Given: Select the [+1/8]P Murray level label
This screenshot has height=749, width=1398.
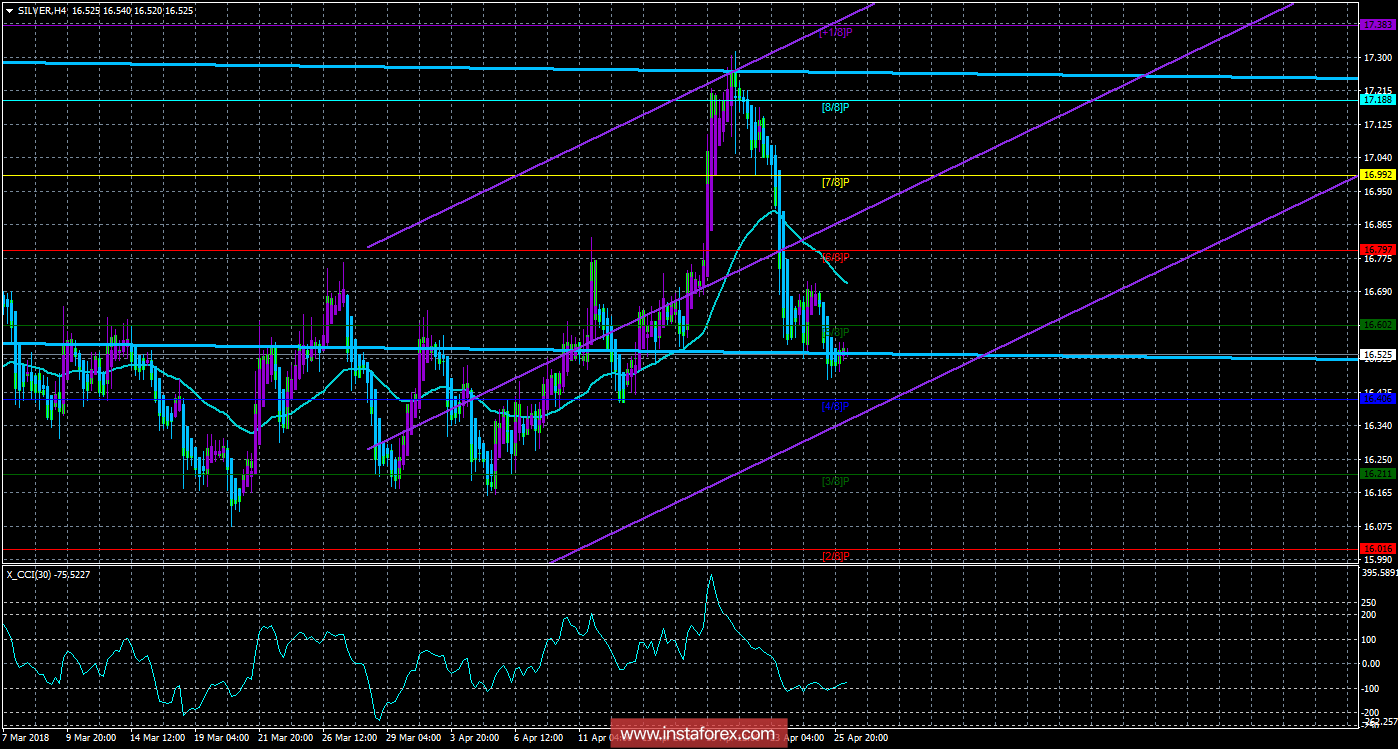Looking at the screenshot, I should click(x=836, y=33).
